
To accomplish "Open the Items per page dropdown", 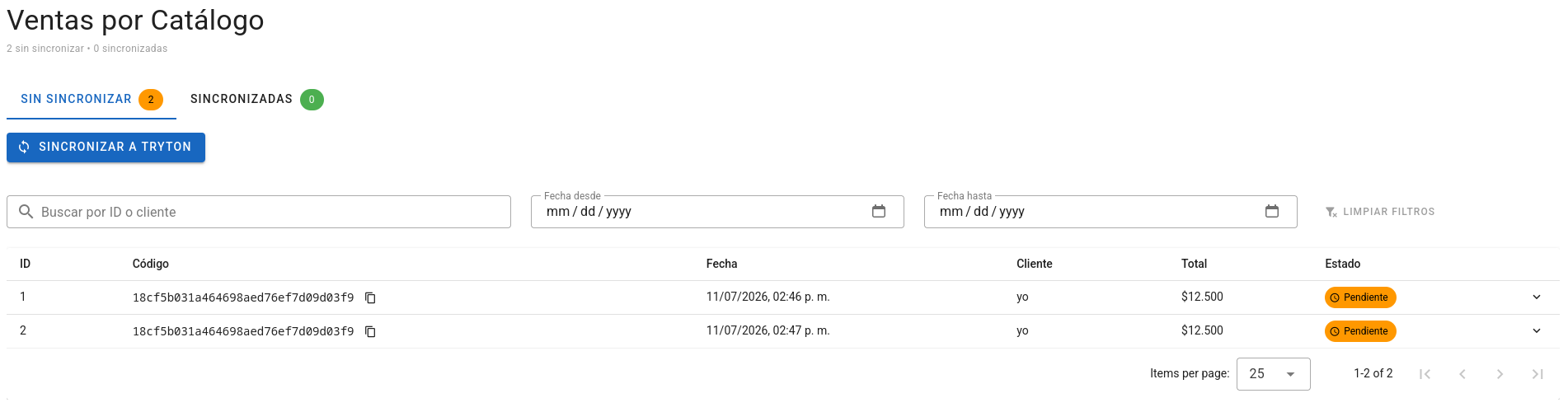I will click(1273, 374).
